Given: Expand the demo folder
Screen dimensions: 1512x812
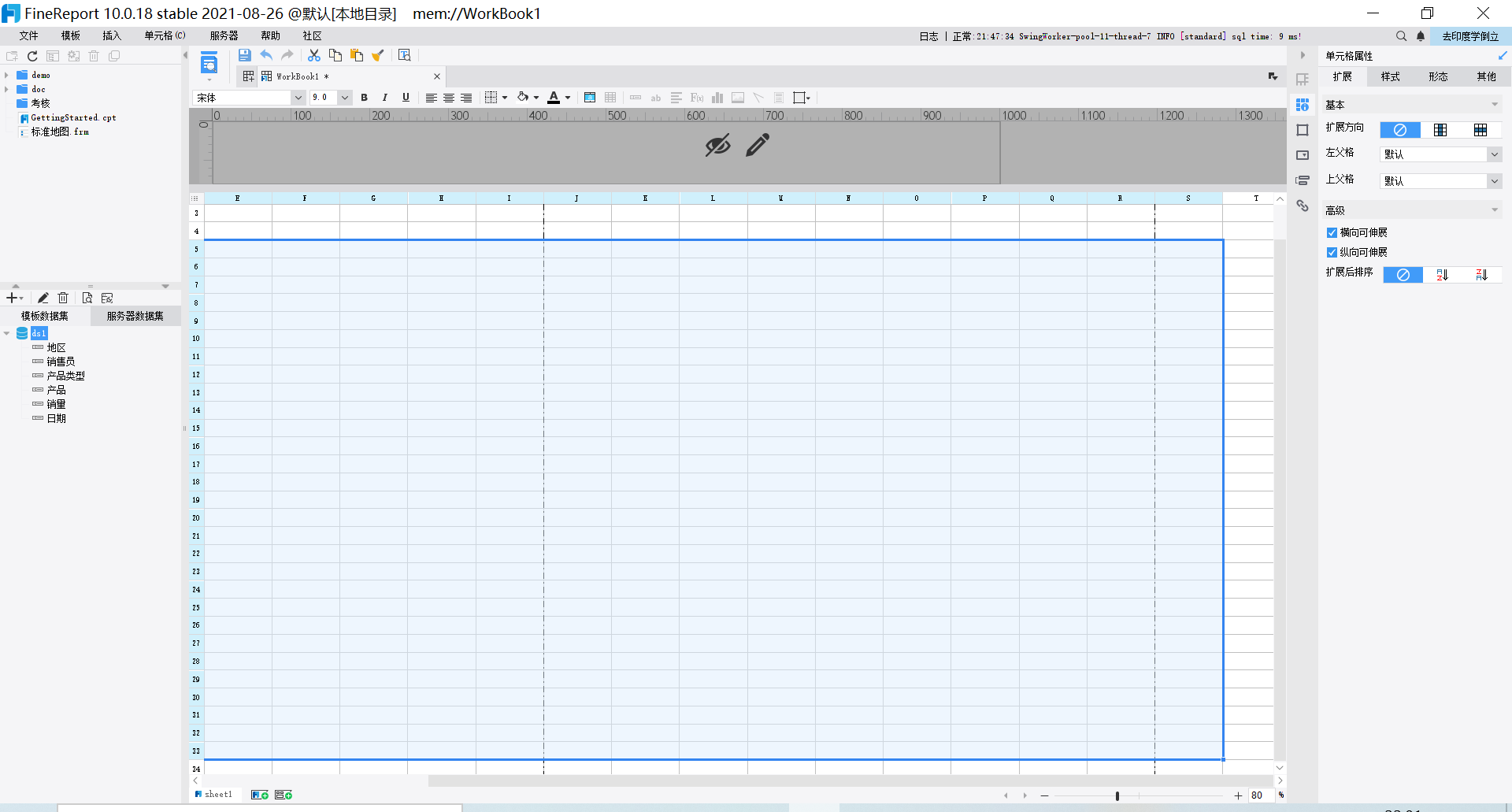Looking at the screenshot, I should (6, 76).
